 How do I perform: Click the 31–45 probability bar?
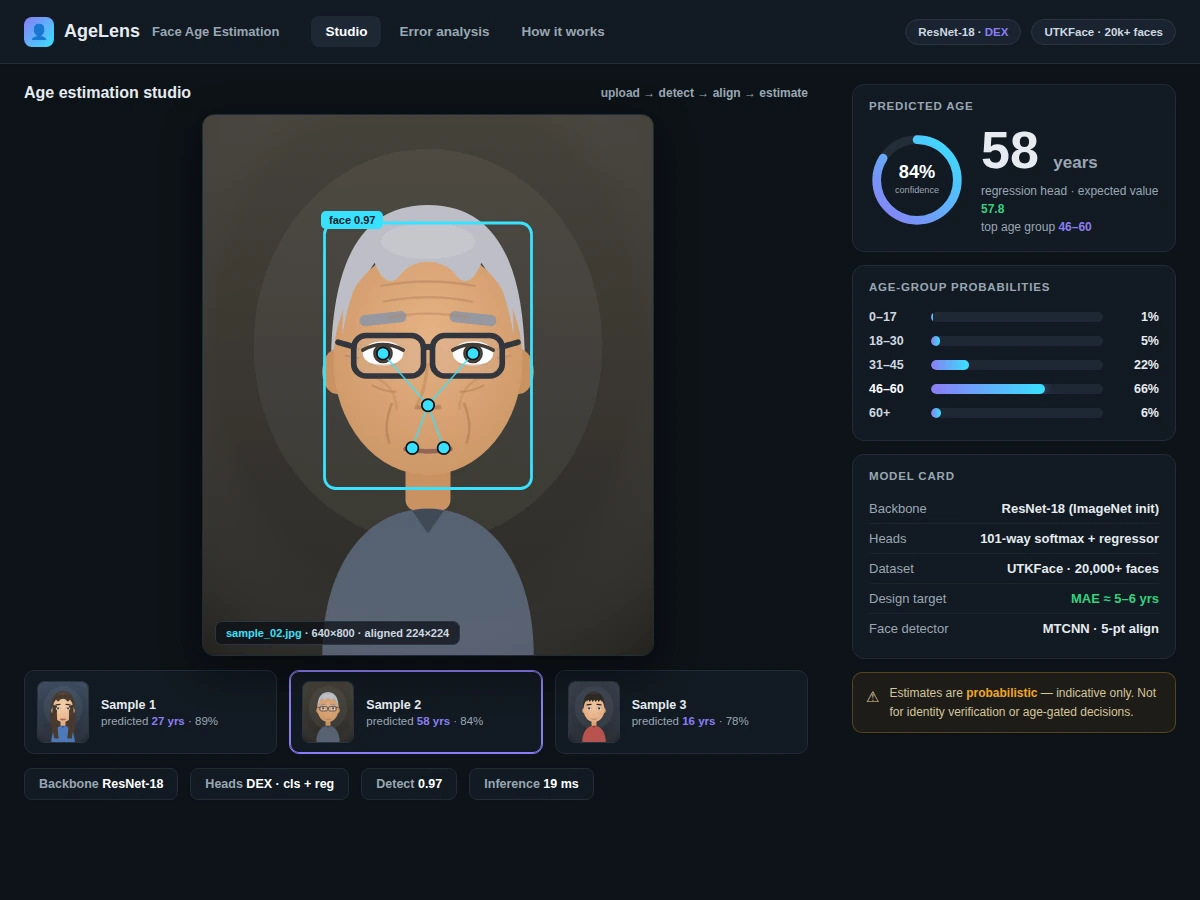pyautogui.click(x=1016, y=365)
